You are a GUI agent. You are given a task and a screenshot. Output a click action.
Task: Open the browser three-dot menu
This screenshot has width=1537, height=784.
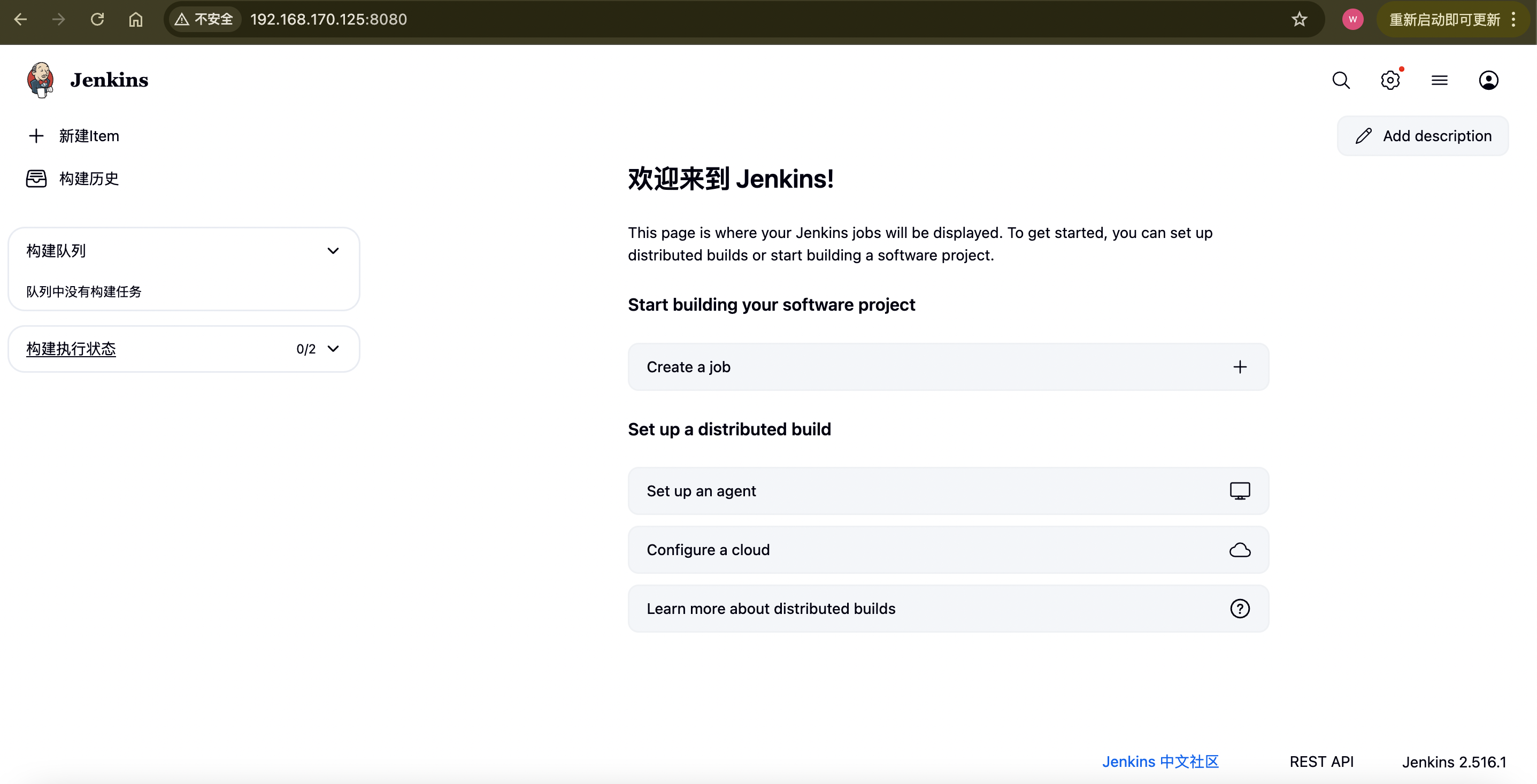click(1513, 20)
